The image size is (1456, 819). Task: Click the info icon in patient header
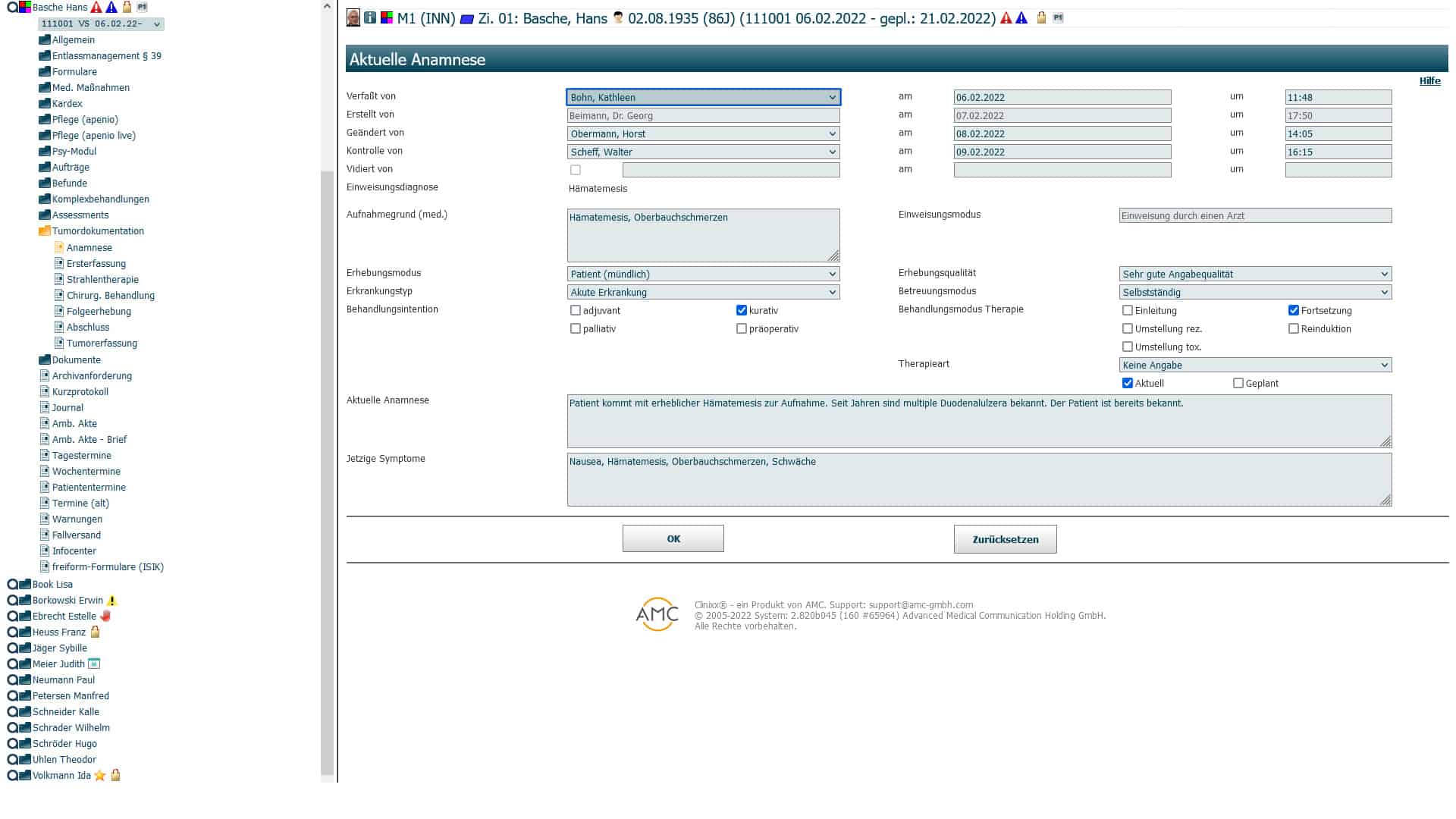370,17
